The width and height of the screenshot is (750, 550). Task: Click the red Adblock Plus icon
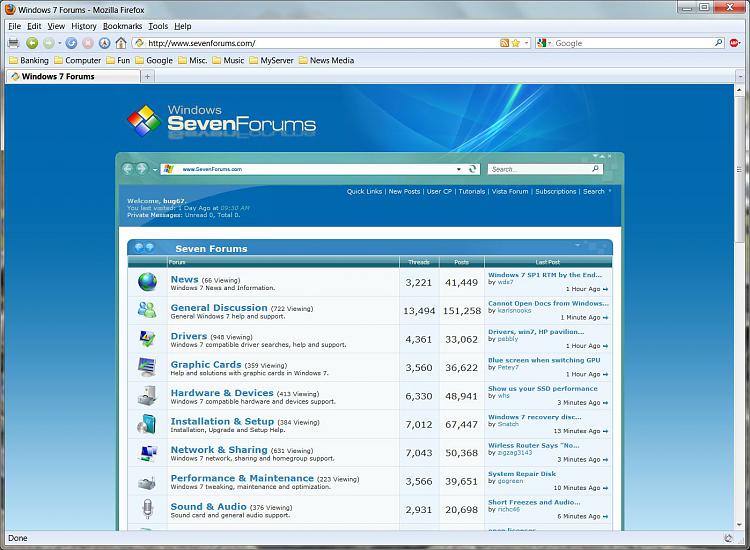(735, 43)
